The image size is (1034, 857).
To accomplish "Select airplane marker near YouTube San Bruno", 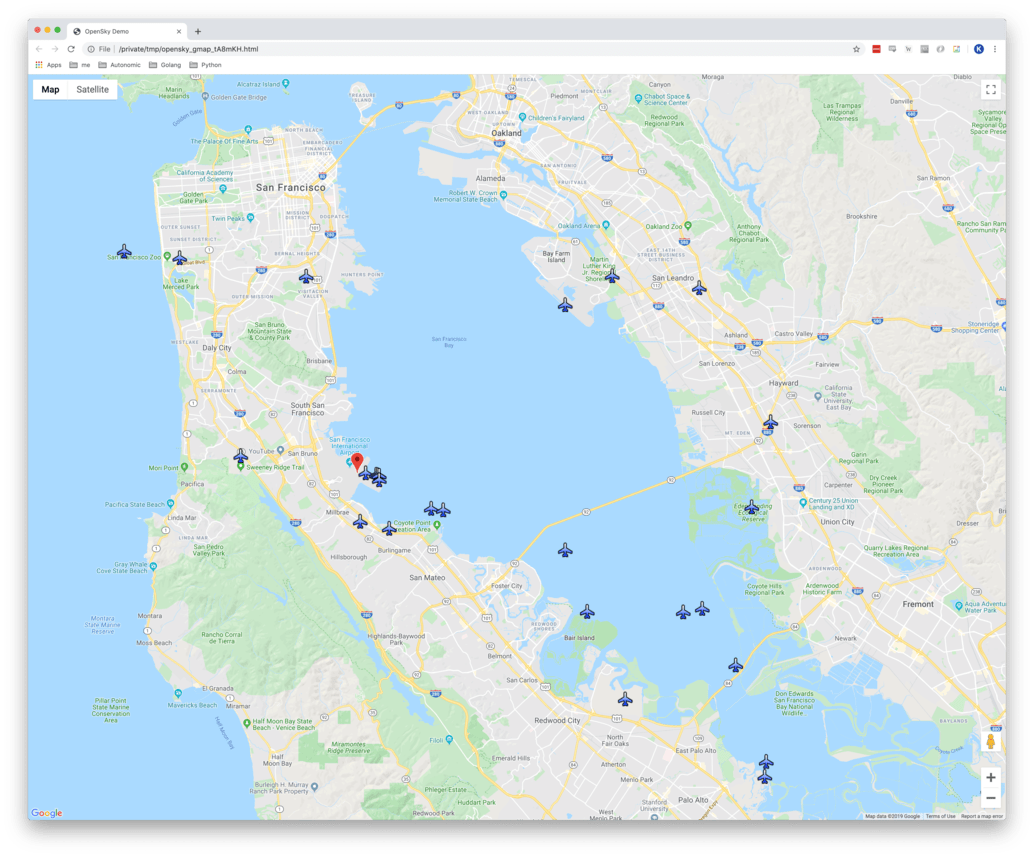I will point(241,455).
